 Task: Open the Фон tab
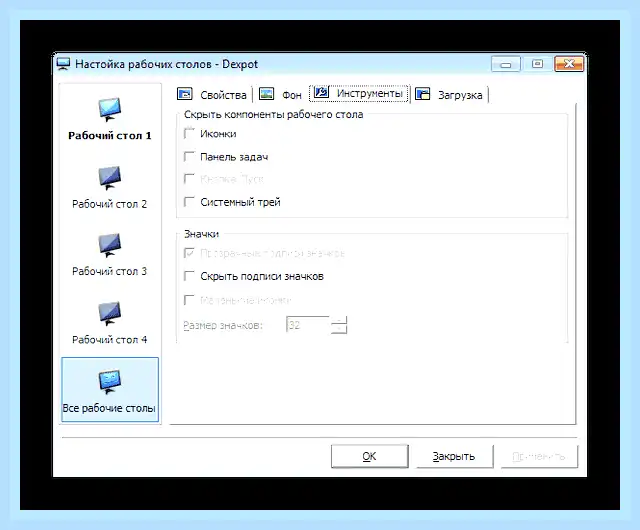280,94
